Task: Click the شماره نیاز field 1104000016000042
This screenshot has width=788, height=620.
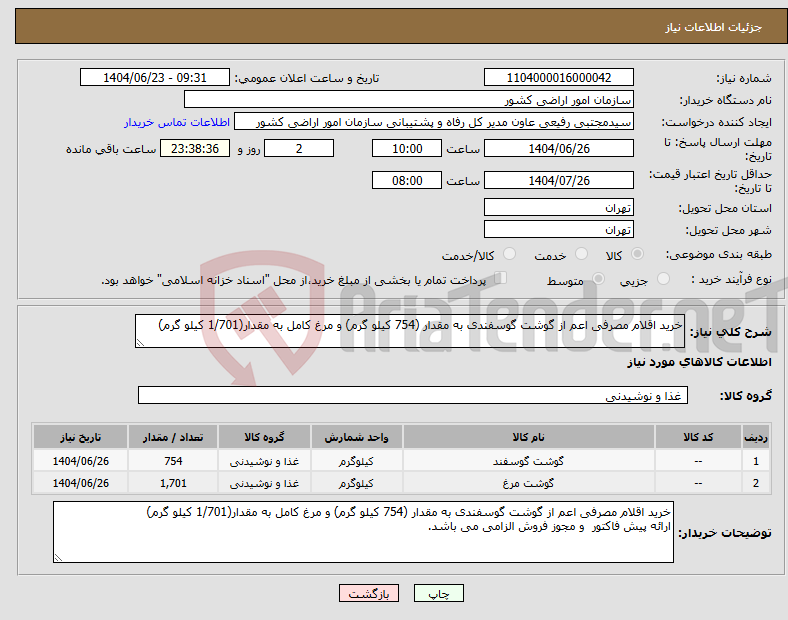Action: pyautogui.click(x=559, y=77)
